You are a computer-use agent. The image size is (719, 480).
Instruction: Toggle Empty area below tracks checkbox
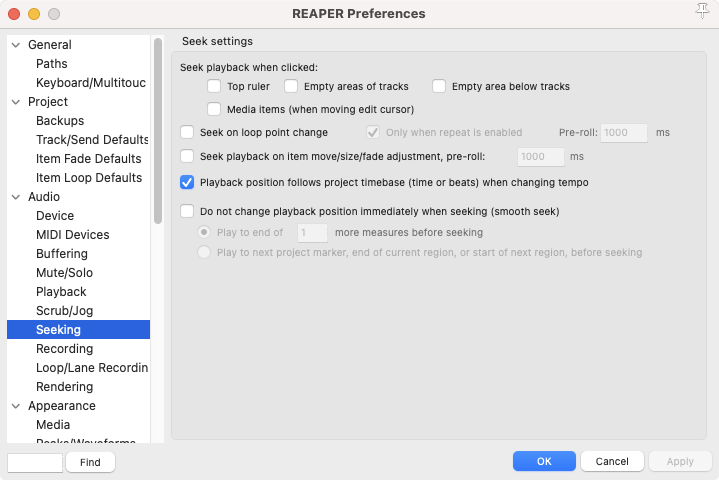(439, 87)
